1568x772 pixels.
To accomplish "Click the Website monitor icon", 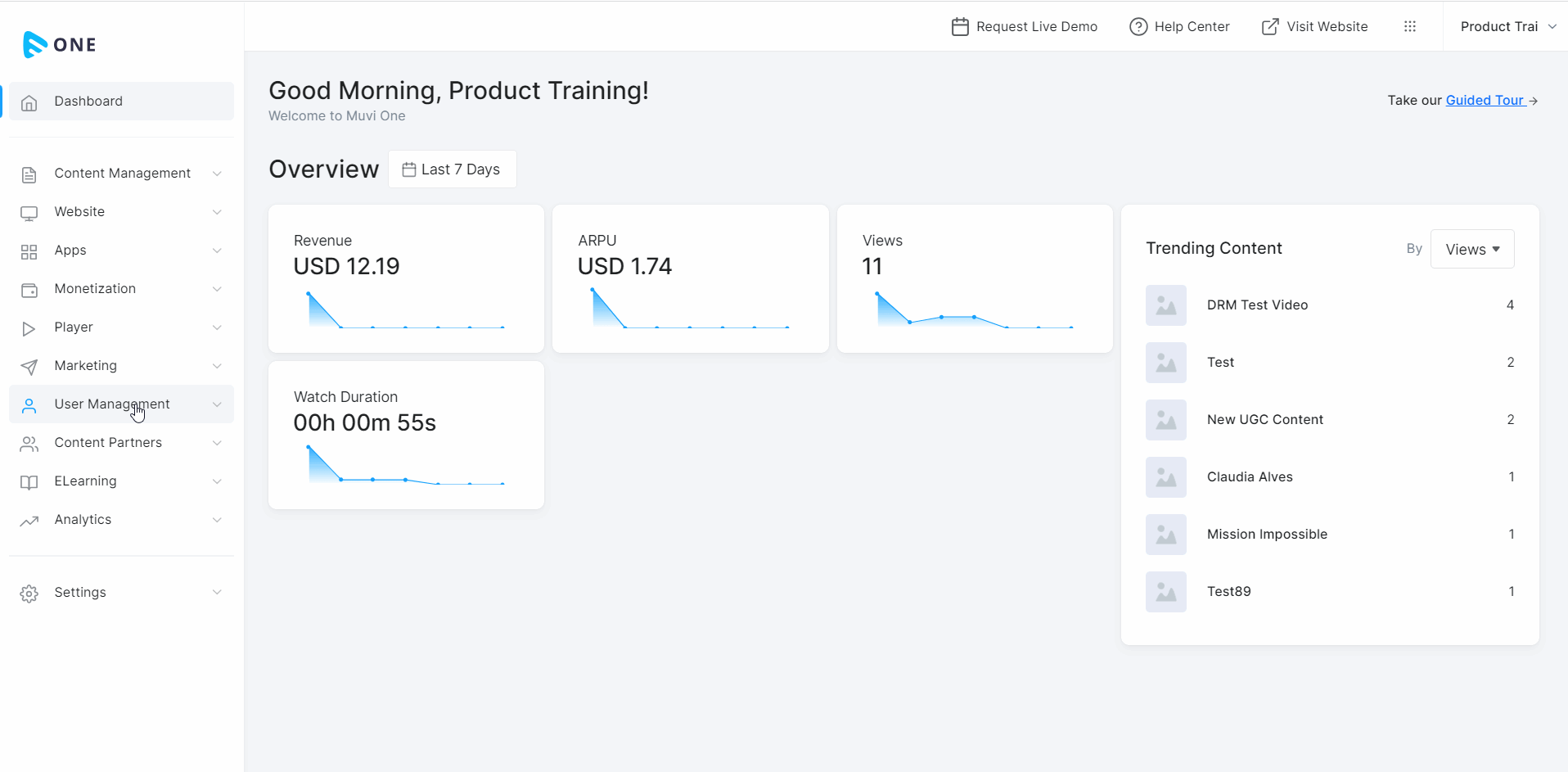I will tap(29, 213).
